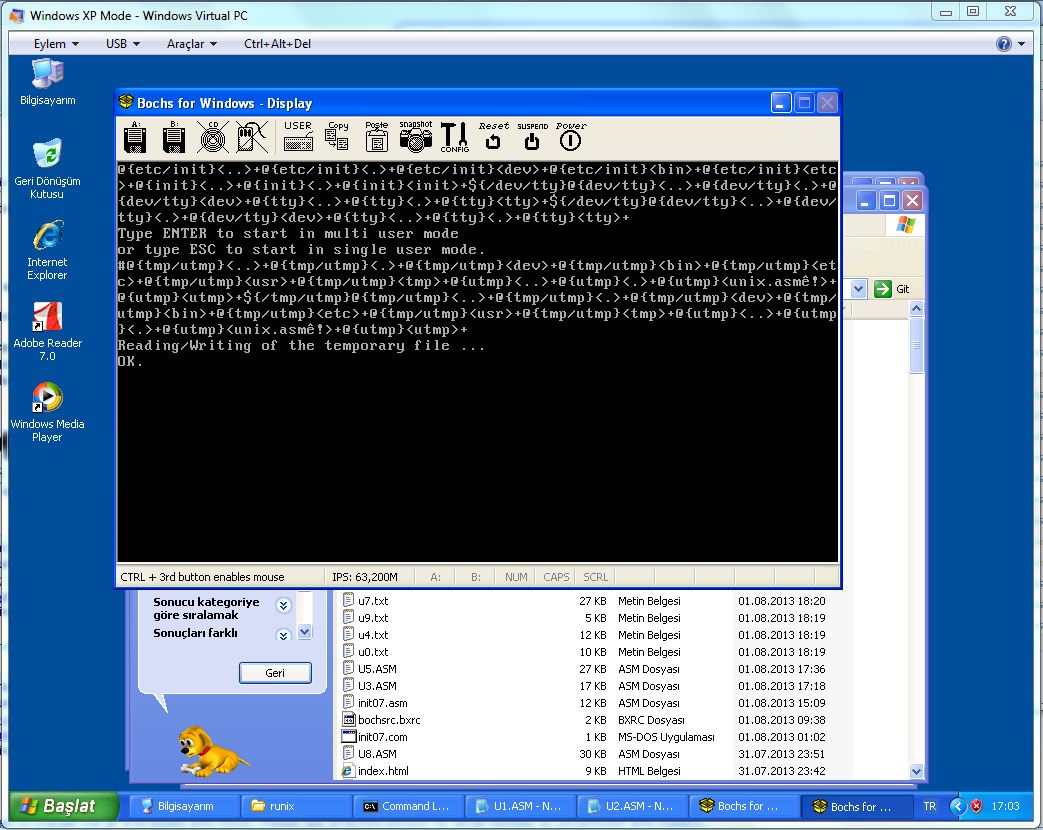The height and width of the screenshot is (830, 1043).
Task: Click the TR language indicator
Action: (929, 806)
